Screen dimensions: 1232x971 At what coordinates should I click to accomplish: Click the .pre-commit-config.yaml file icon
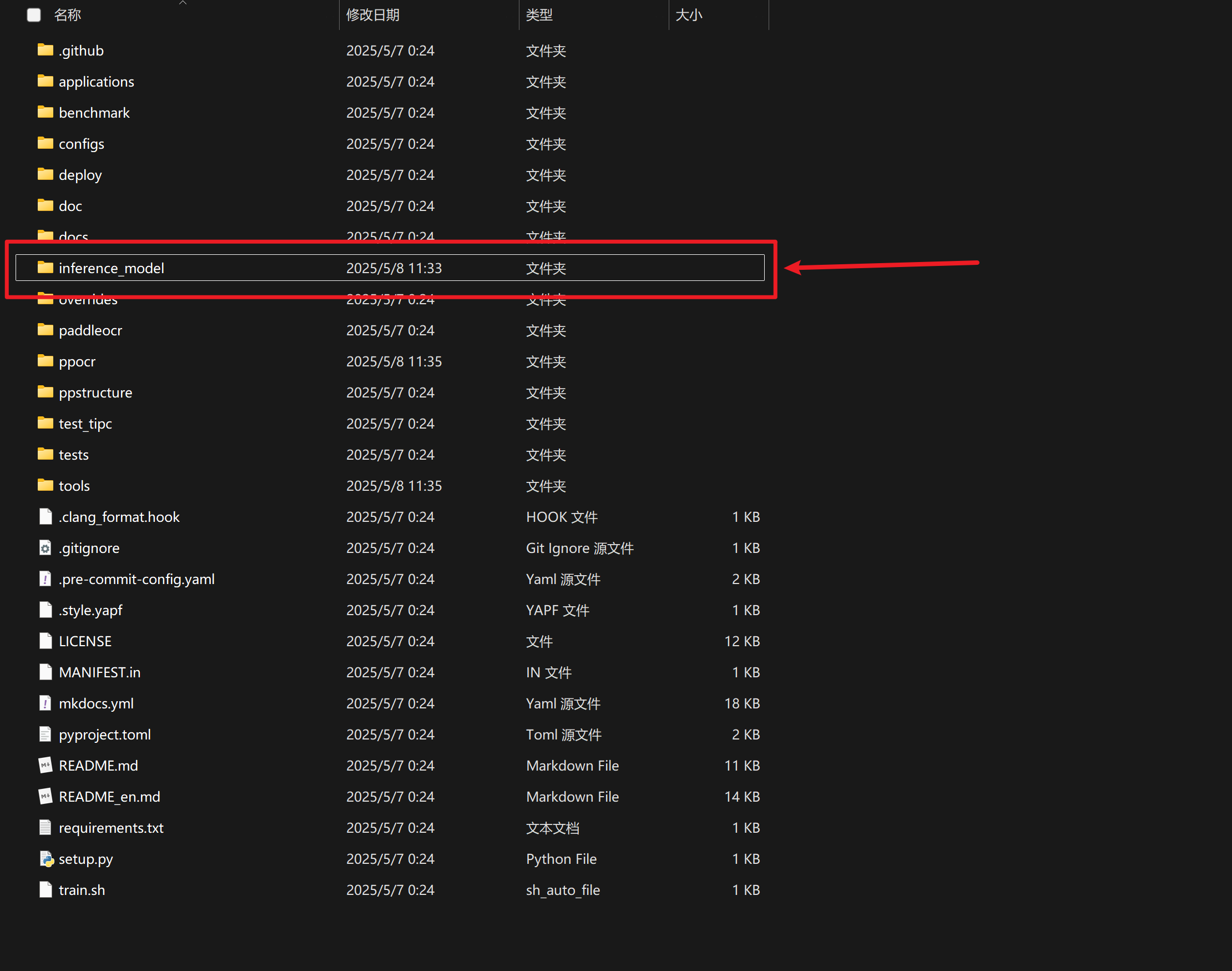(46, 578)
